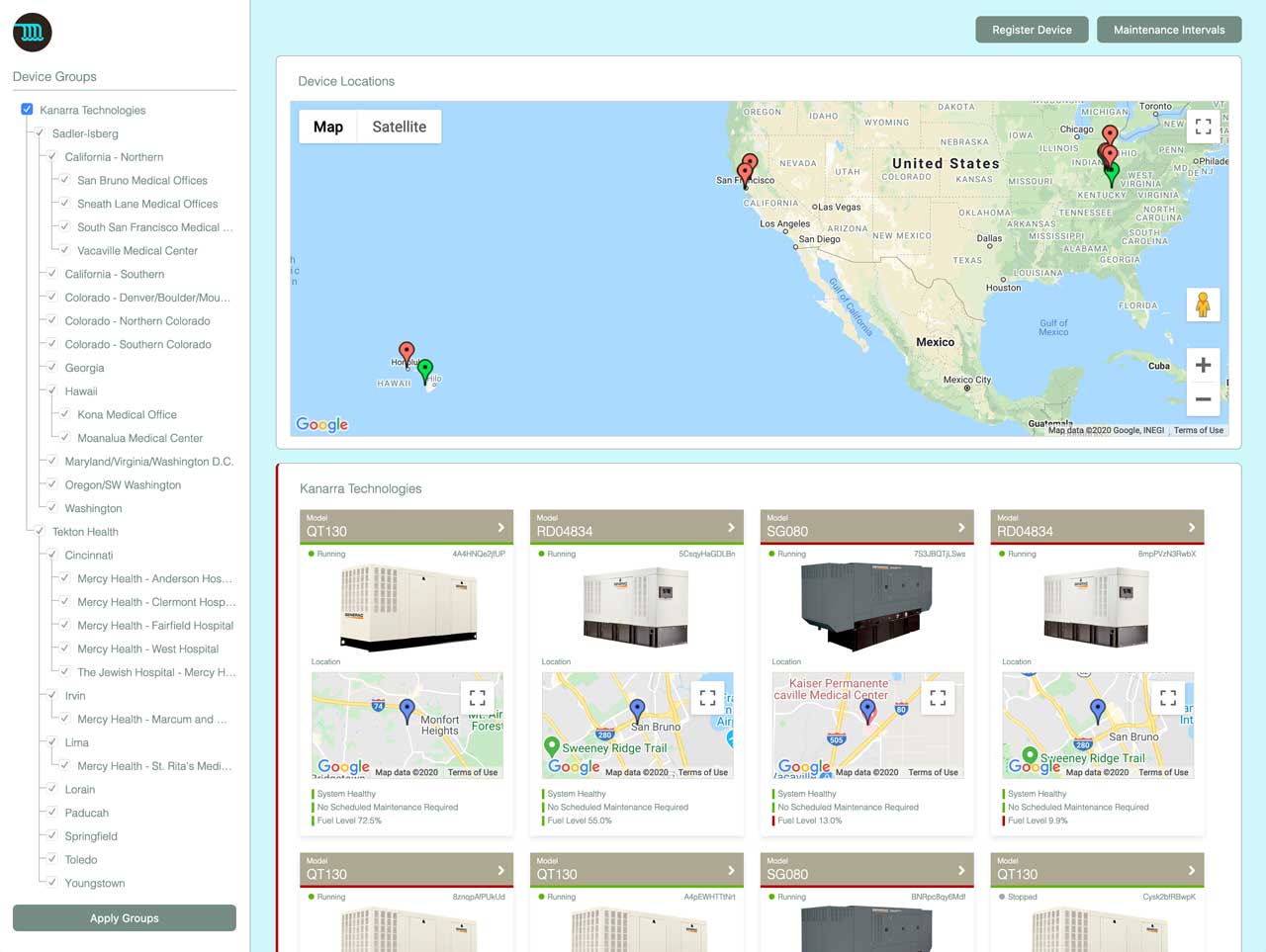
Task: Select Moanalua Medical Center in the tree
Action: point(139,438)
